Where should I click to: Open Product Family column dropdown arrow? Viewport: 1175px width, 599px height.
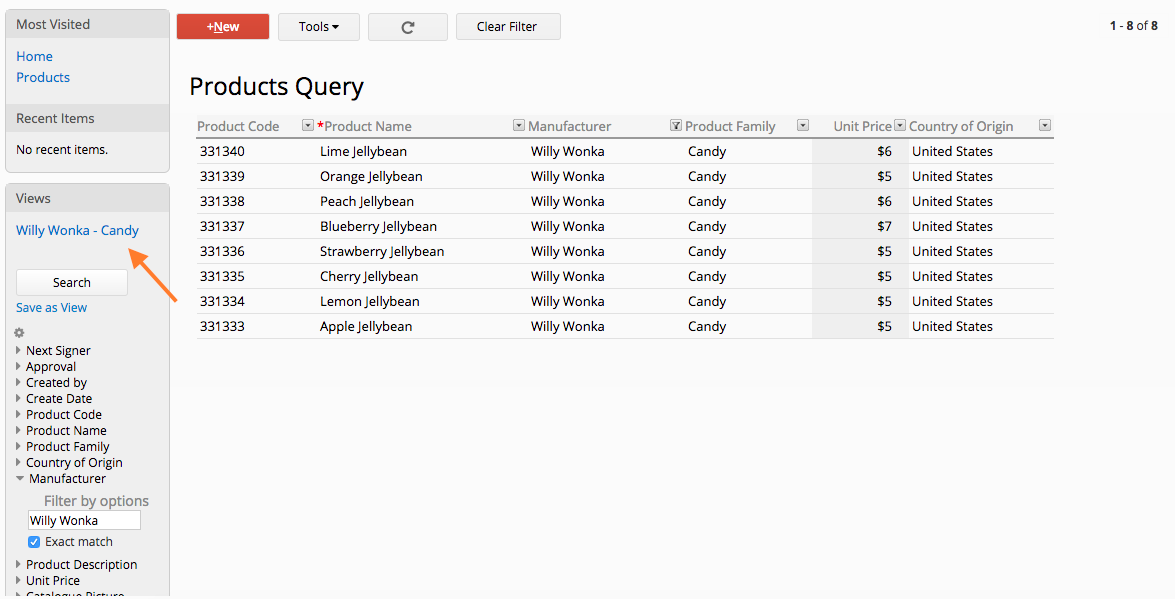[803, 125]
